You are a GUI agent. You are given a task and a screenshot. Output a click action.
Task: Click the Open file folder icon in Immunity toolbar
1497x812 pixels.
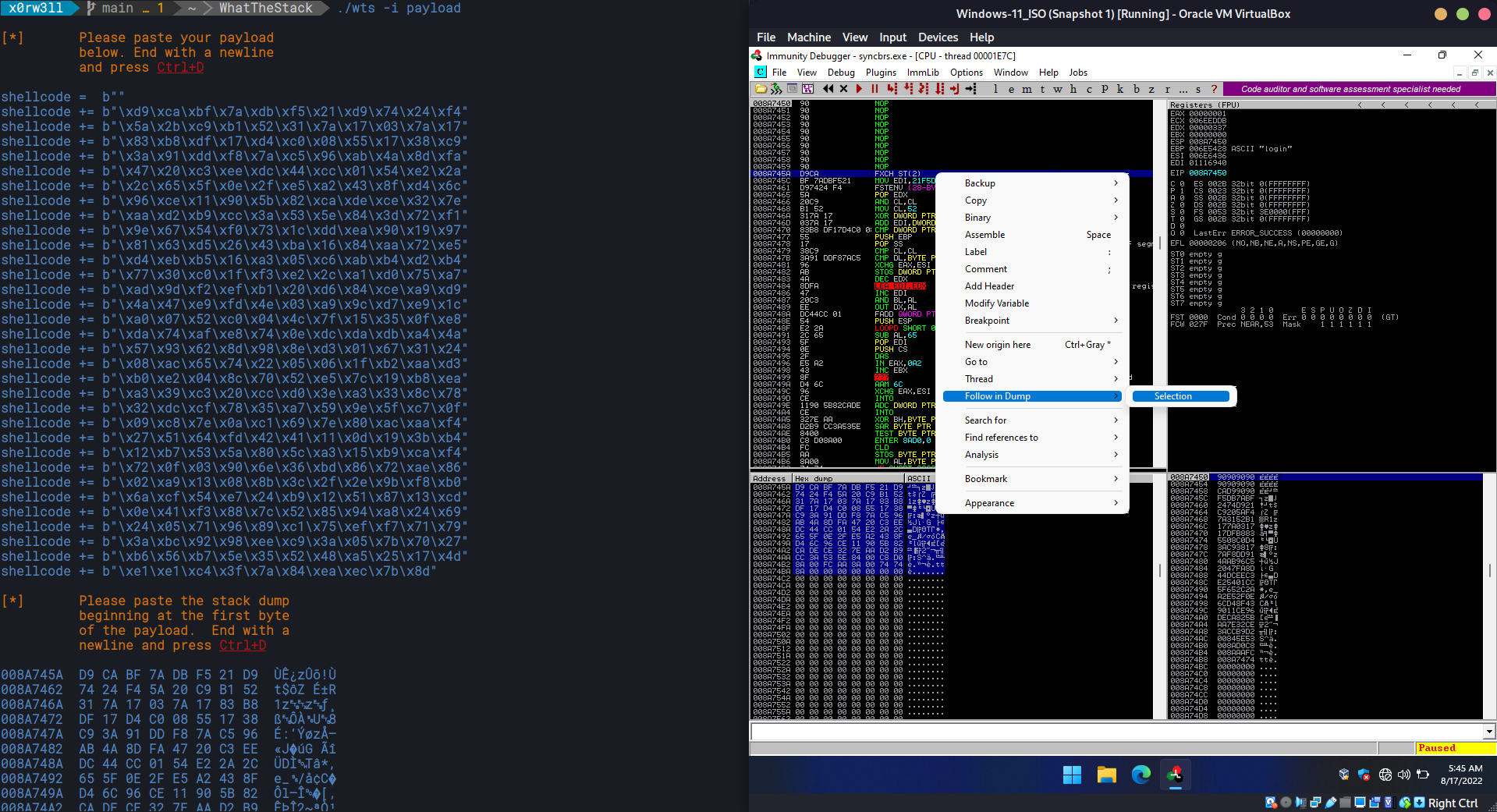[x=761, y=89]
